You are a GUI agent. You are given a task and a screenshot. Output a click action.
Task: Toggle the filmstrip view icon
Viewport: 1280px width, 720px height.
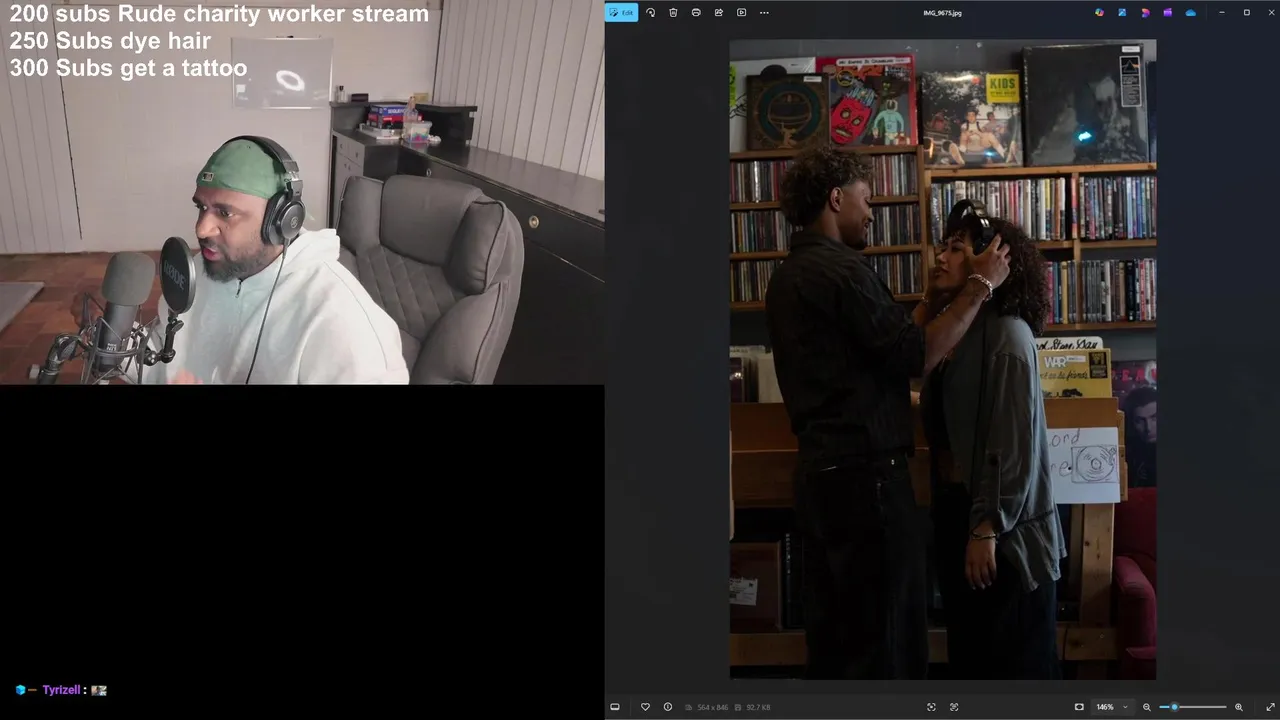tap(615, 707)
